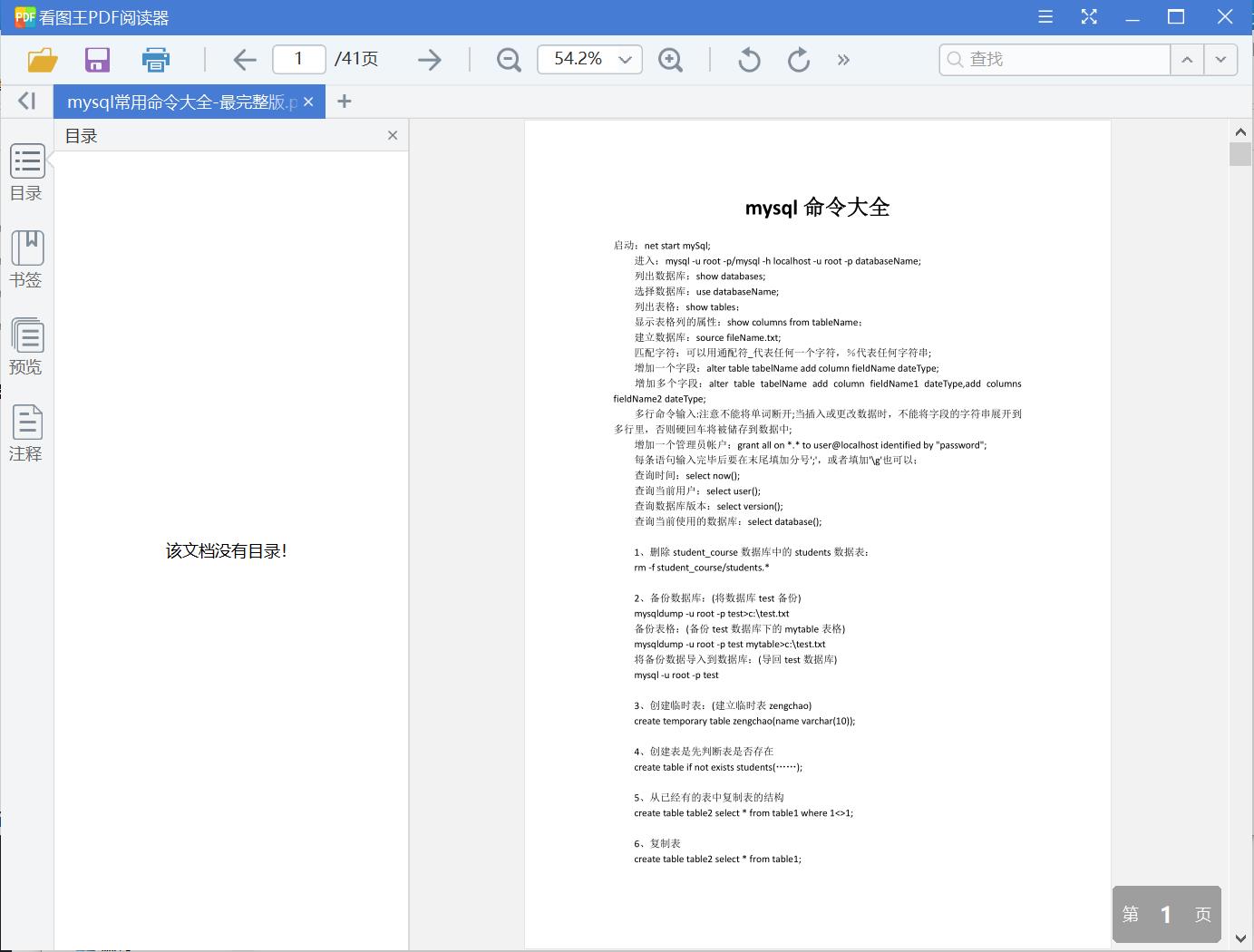The height and width of the screenshot is (952, 1254).
Task: Rotate the page counterclockwise
Action: click(748, 59)
